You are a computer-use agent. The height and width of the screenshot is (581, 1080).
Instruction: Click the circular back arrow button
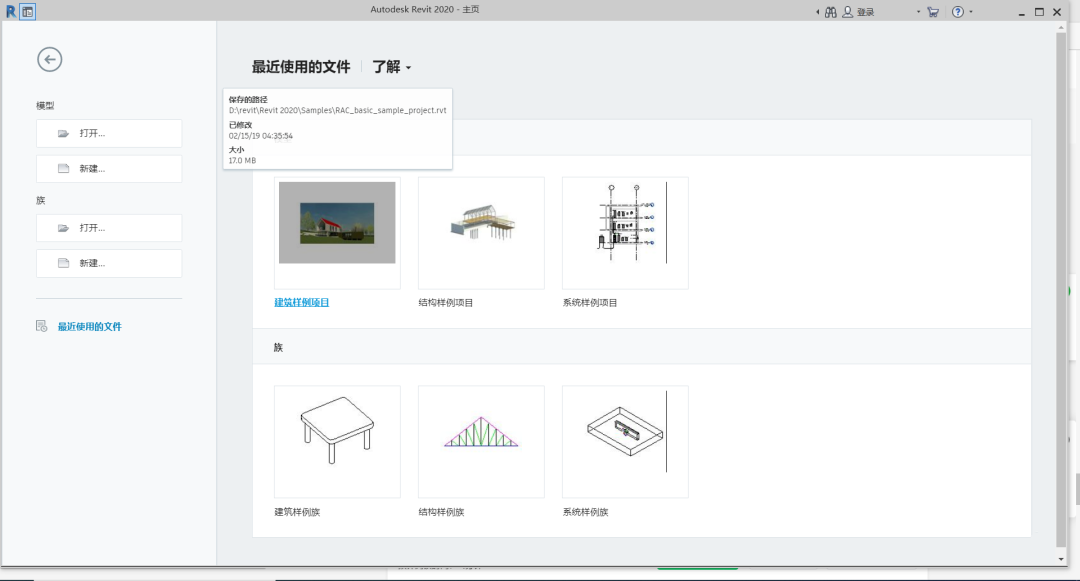tap(50, 59)
